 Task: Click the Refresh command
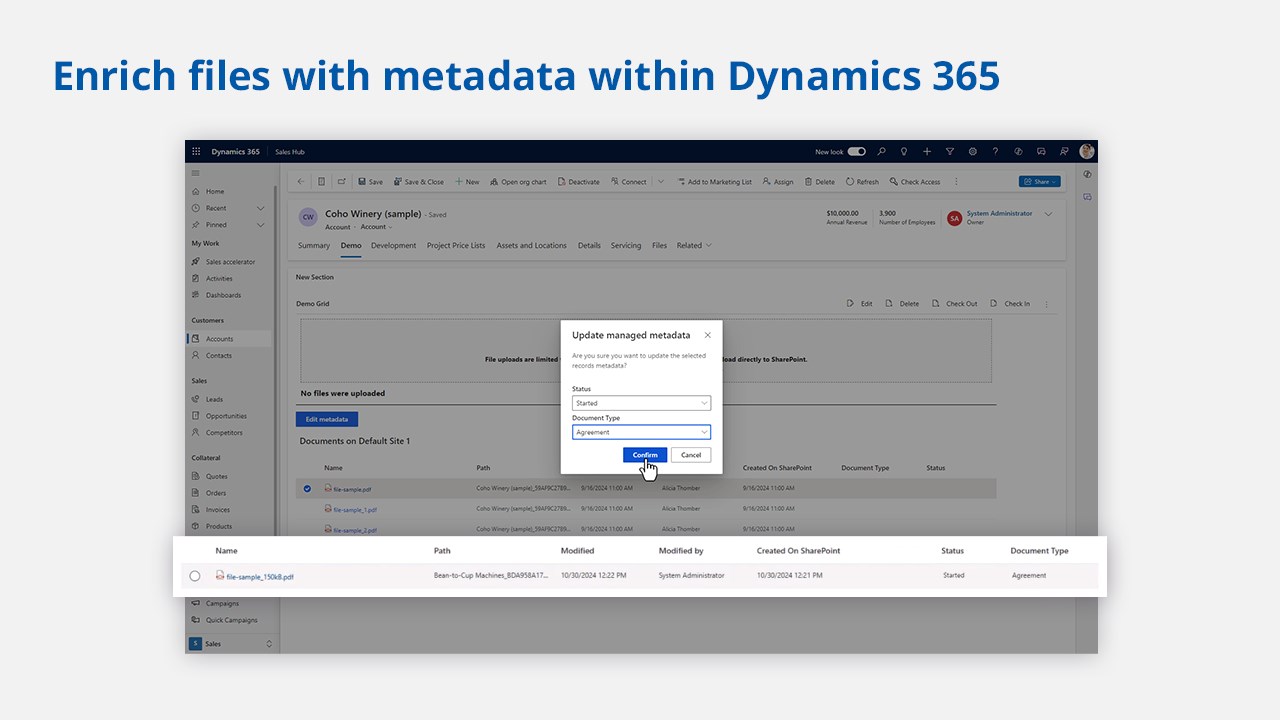pos(862,182)
